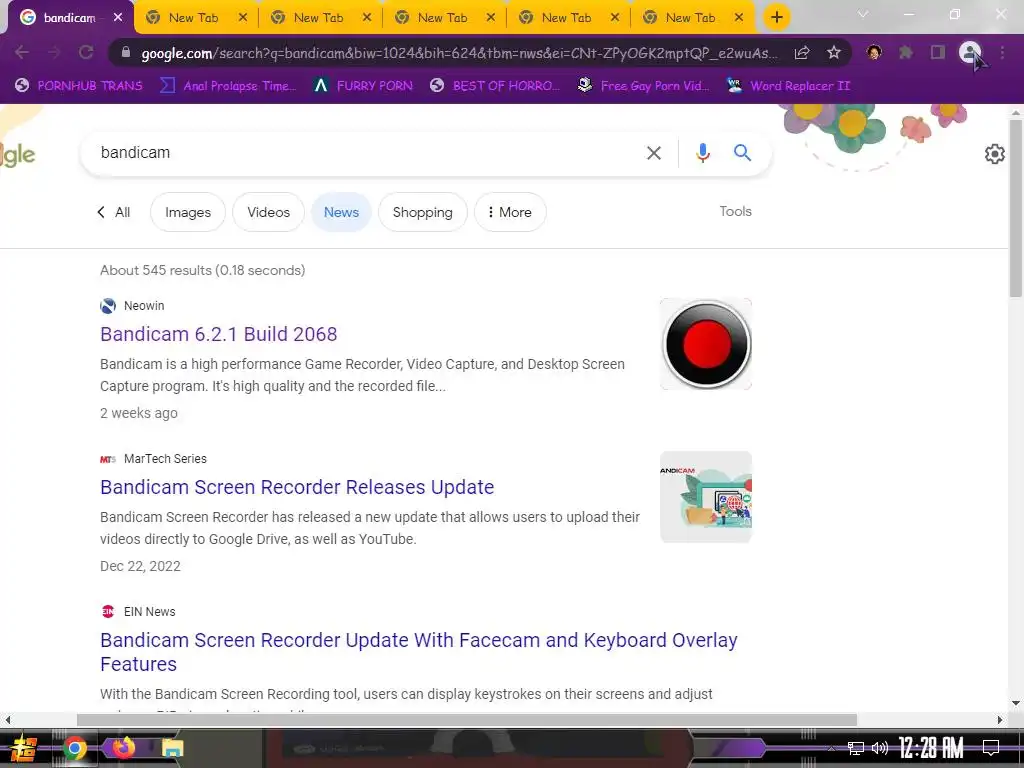Click the Neowin source name

coord(144,306)
